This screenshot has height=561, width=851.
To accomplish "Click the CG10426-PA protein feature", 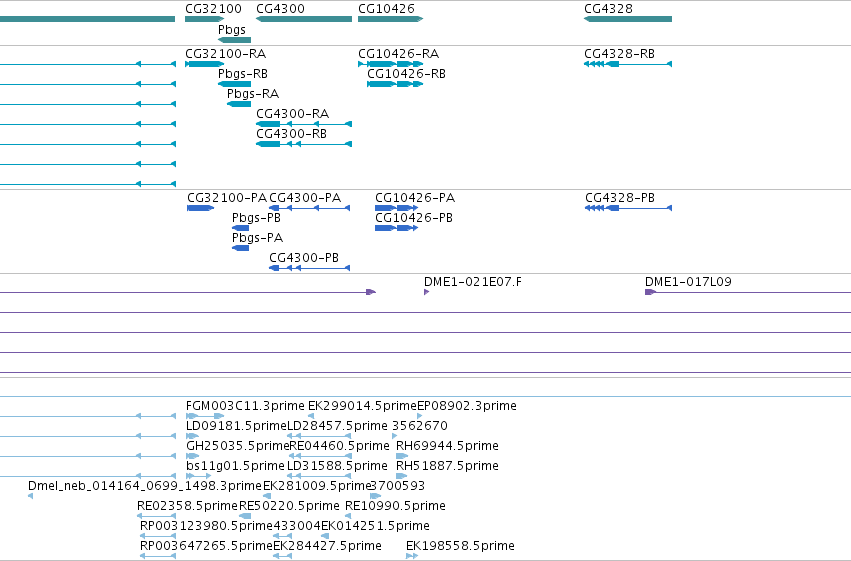I will [397, 208].
